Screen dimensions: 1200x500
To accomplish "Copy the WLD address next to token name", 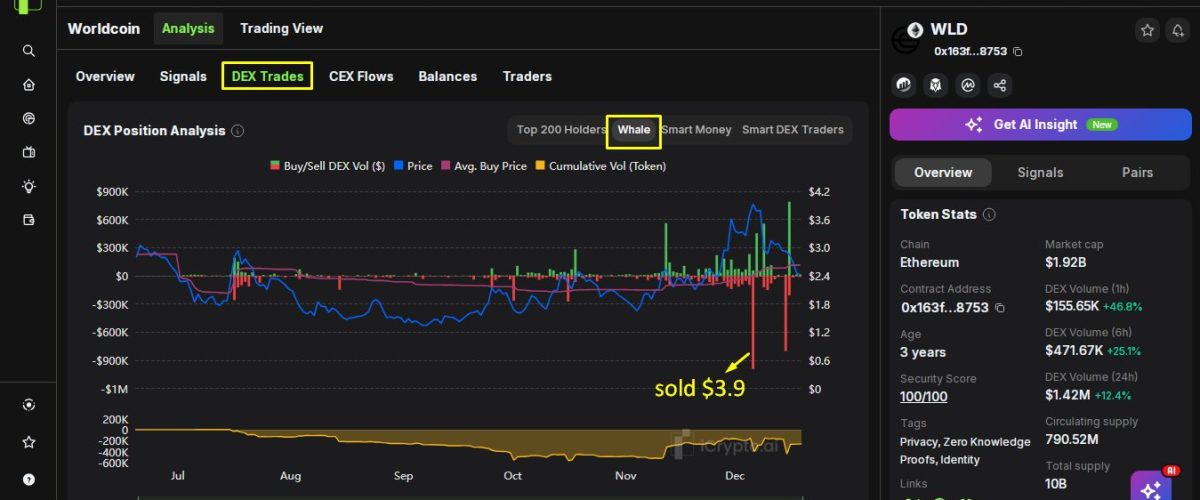I will click(x=1018, y=51).
